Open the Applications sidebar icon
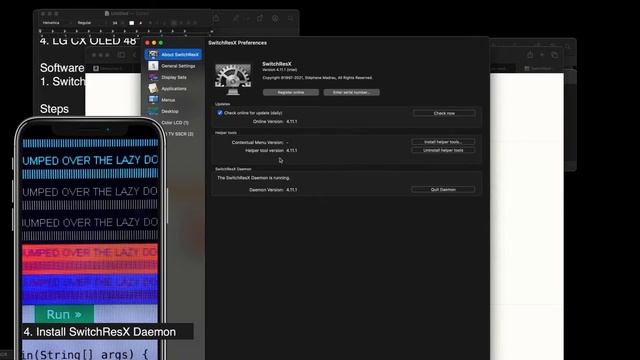 point(153,88)
